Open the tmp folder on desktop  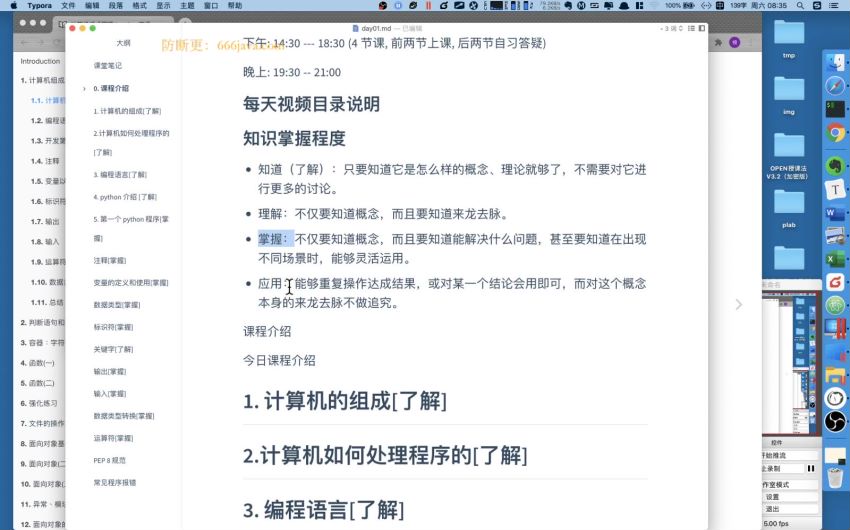(789, 40)
